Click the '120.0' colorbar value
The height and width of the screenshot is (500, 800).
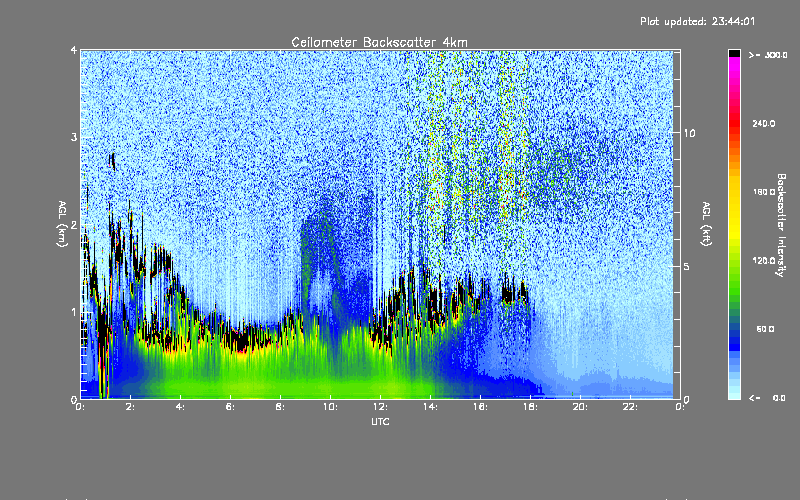[764, 260]
